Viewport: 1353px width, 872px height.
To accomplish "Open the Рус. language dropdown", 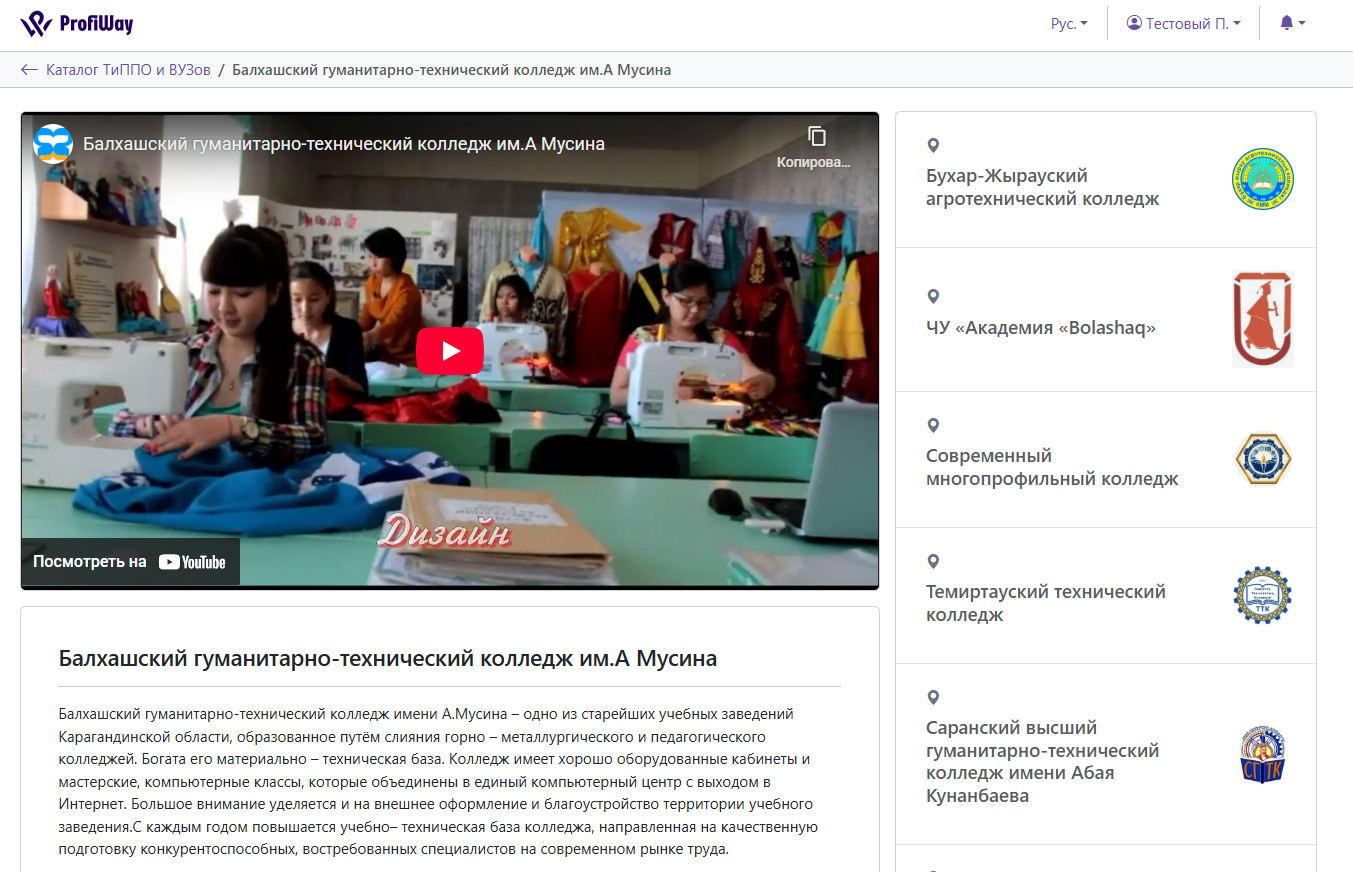I will (1069, 23).
